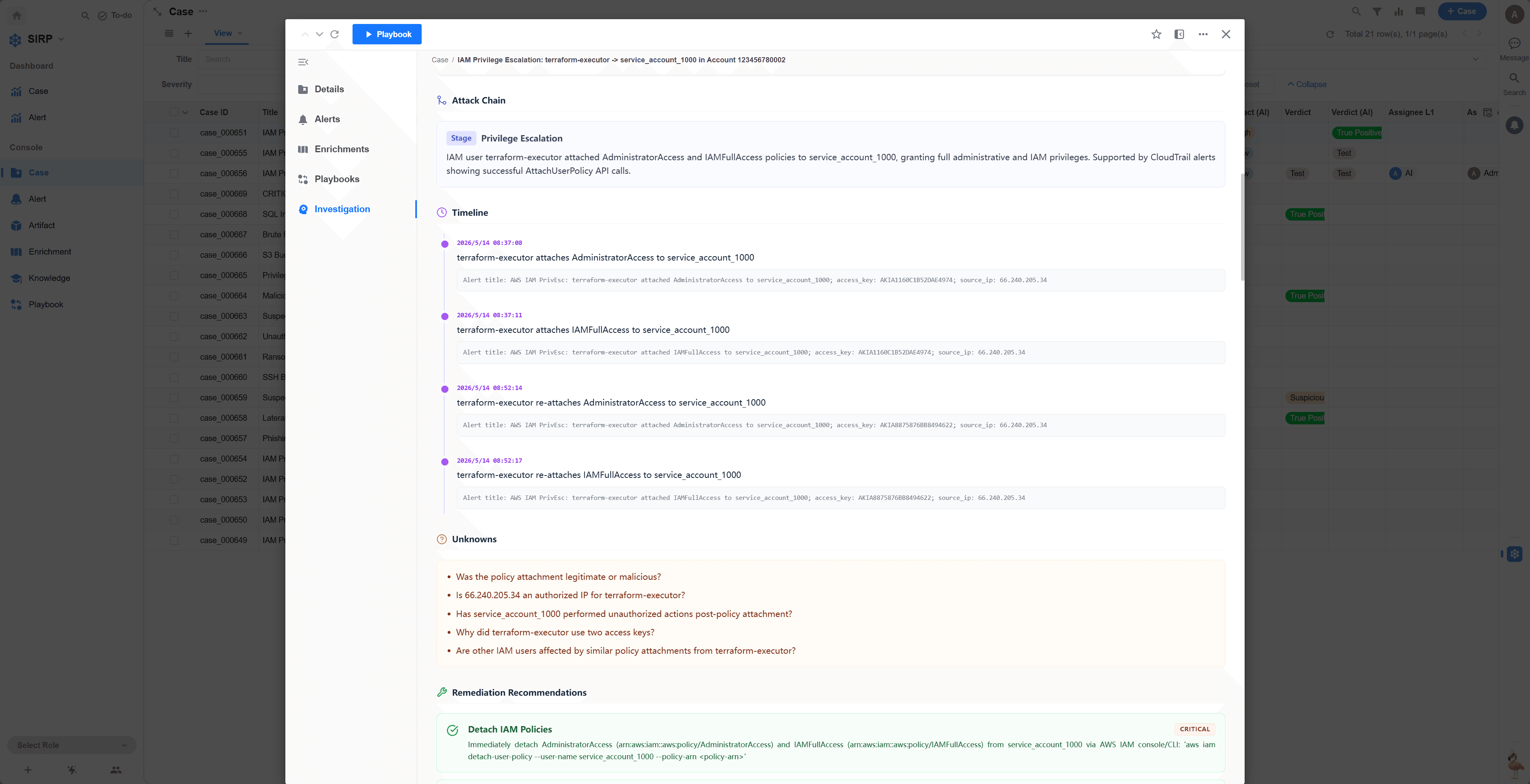Tick the checkbox for case_000668
Viewport: 1530px width, 784px height.
(174, 214)
